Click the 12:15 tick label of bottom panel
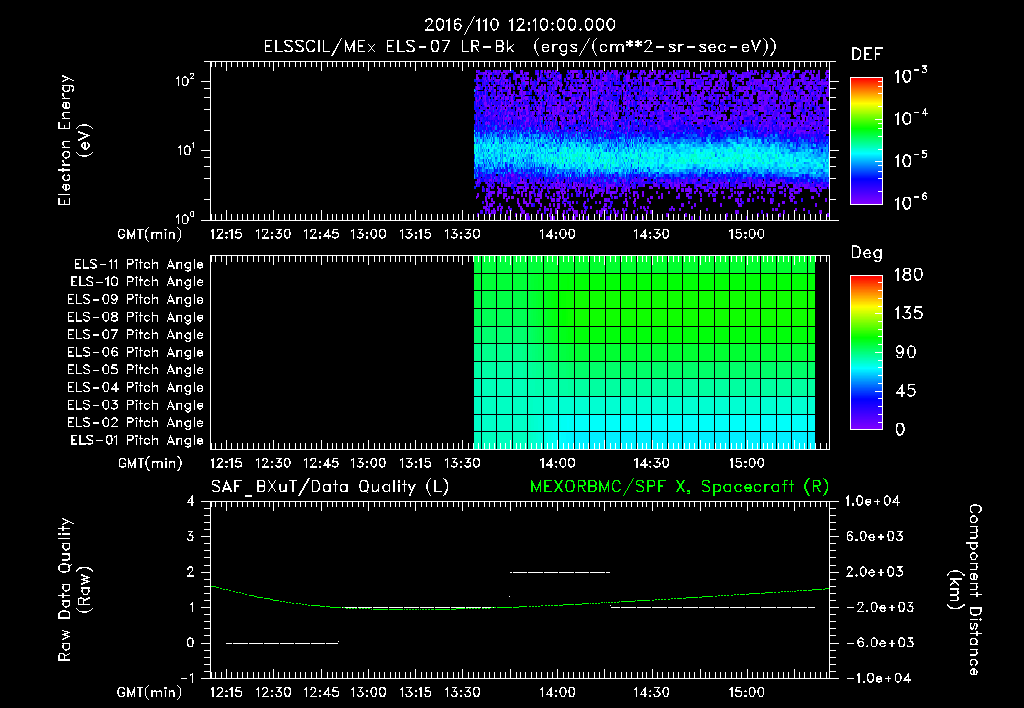This screenshot has height=708, width=1024. tap(226, 692)
